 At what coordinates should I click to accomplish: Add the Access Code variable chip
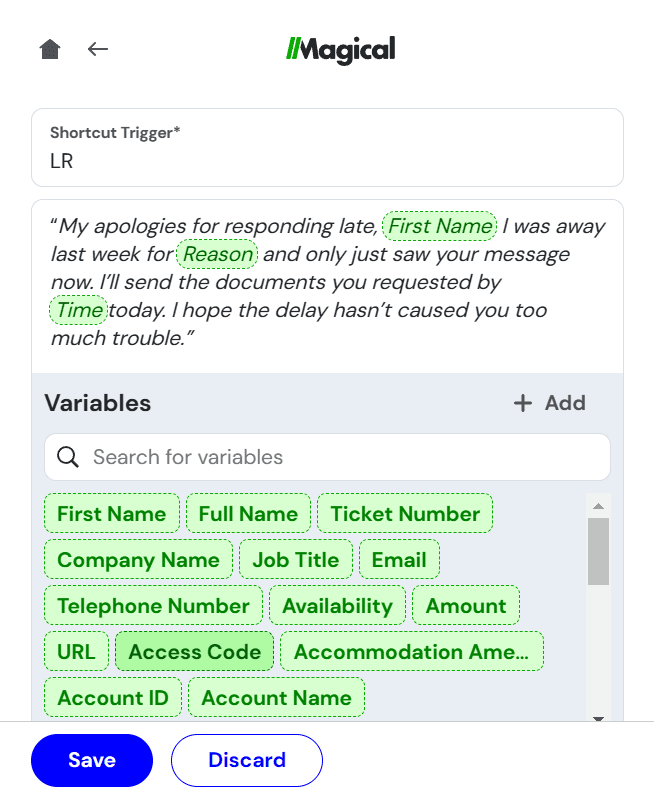click(195, 652)
